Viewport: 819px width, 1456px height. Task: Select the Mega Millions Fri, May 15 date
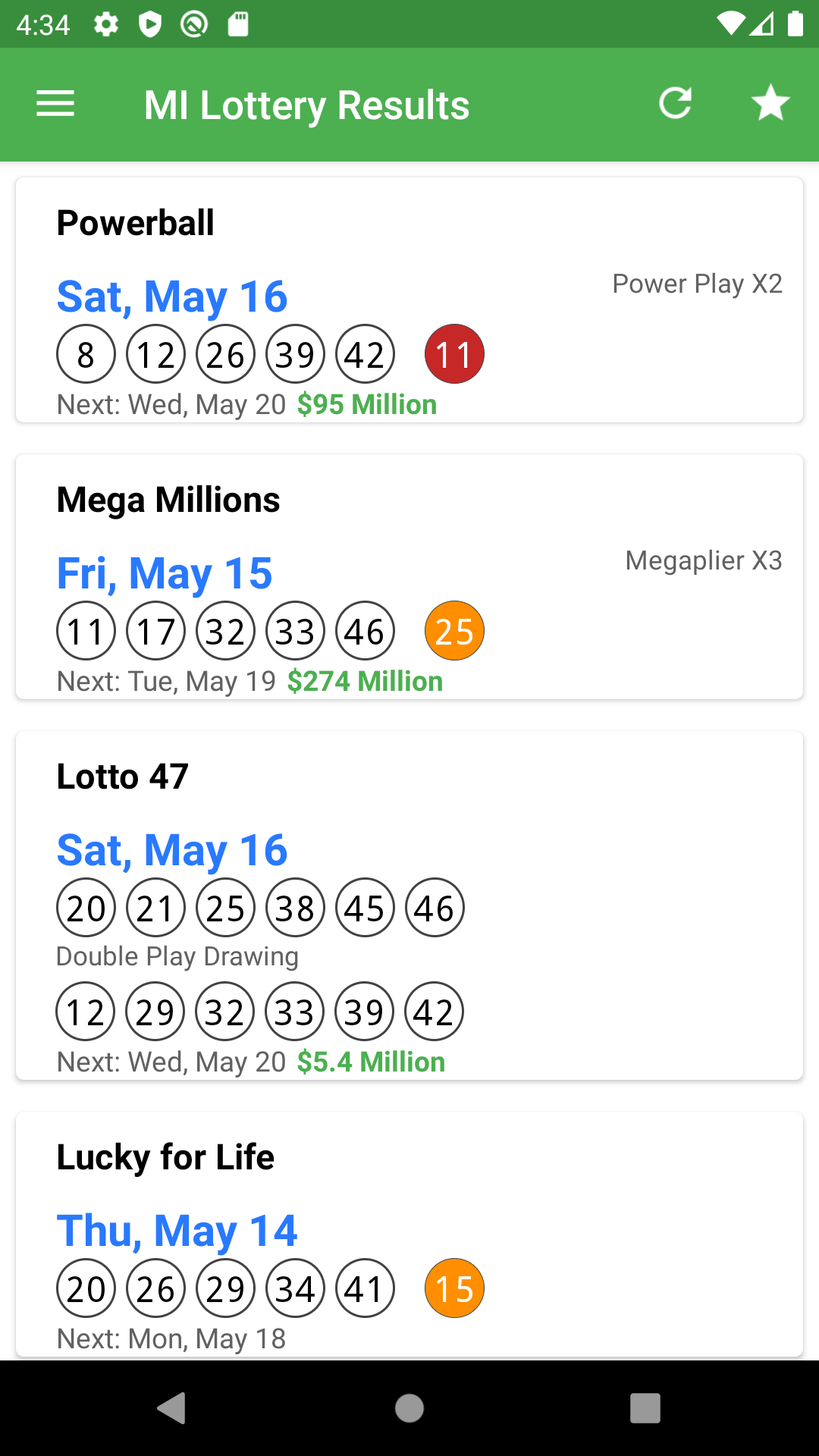pos(165,573)
